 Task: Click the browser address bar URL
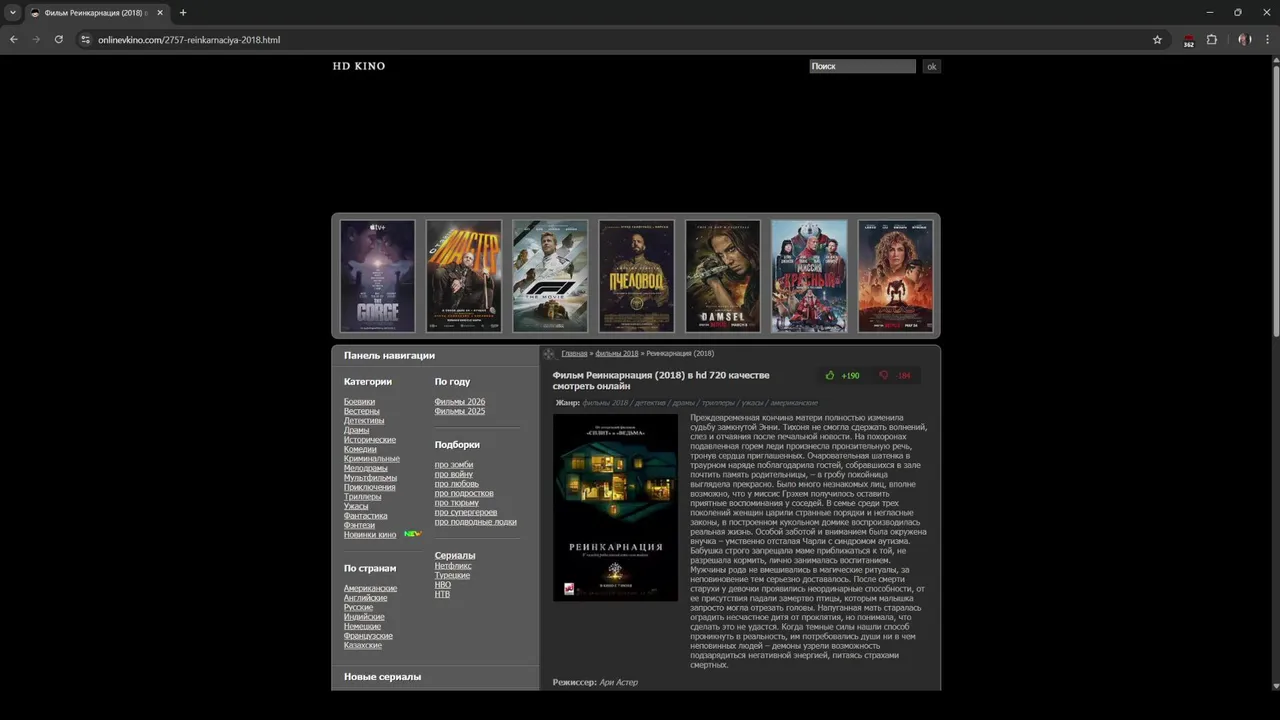pyautogui.click(x=189, y=40)
